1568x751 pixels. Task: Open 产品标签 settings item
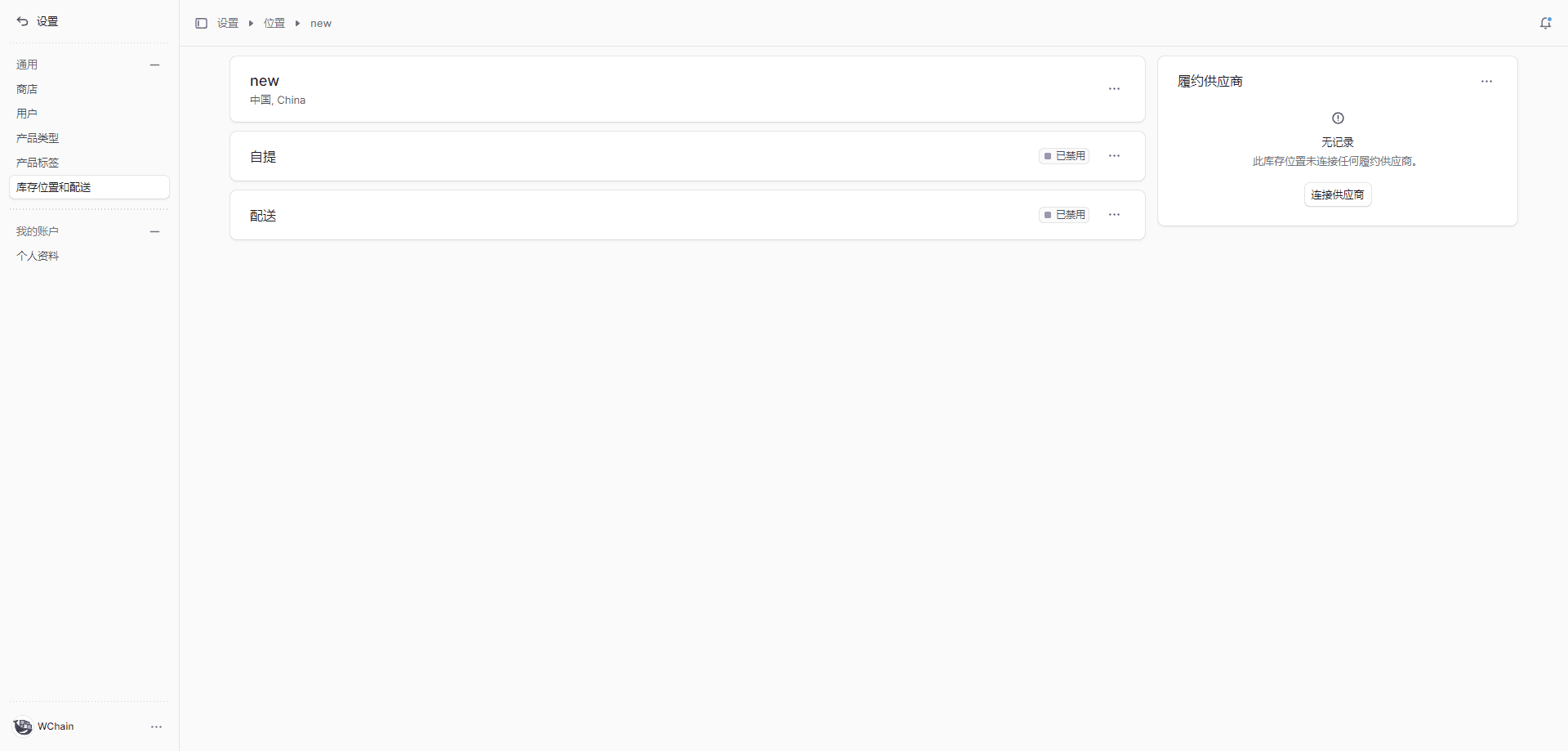tap(38, 163)
